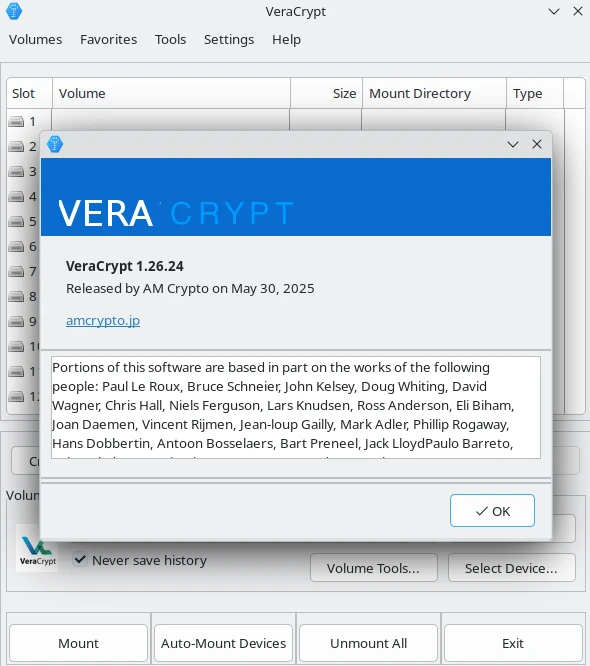Click the VeraCrypt 1.26.24 version text
The image size is (590, 666).
(x=125, y=266)
